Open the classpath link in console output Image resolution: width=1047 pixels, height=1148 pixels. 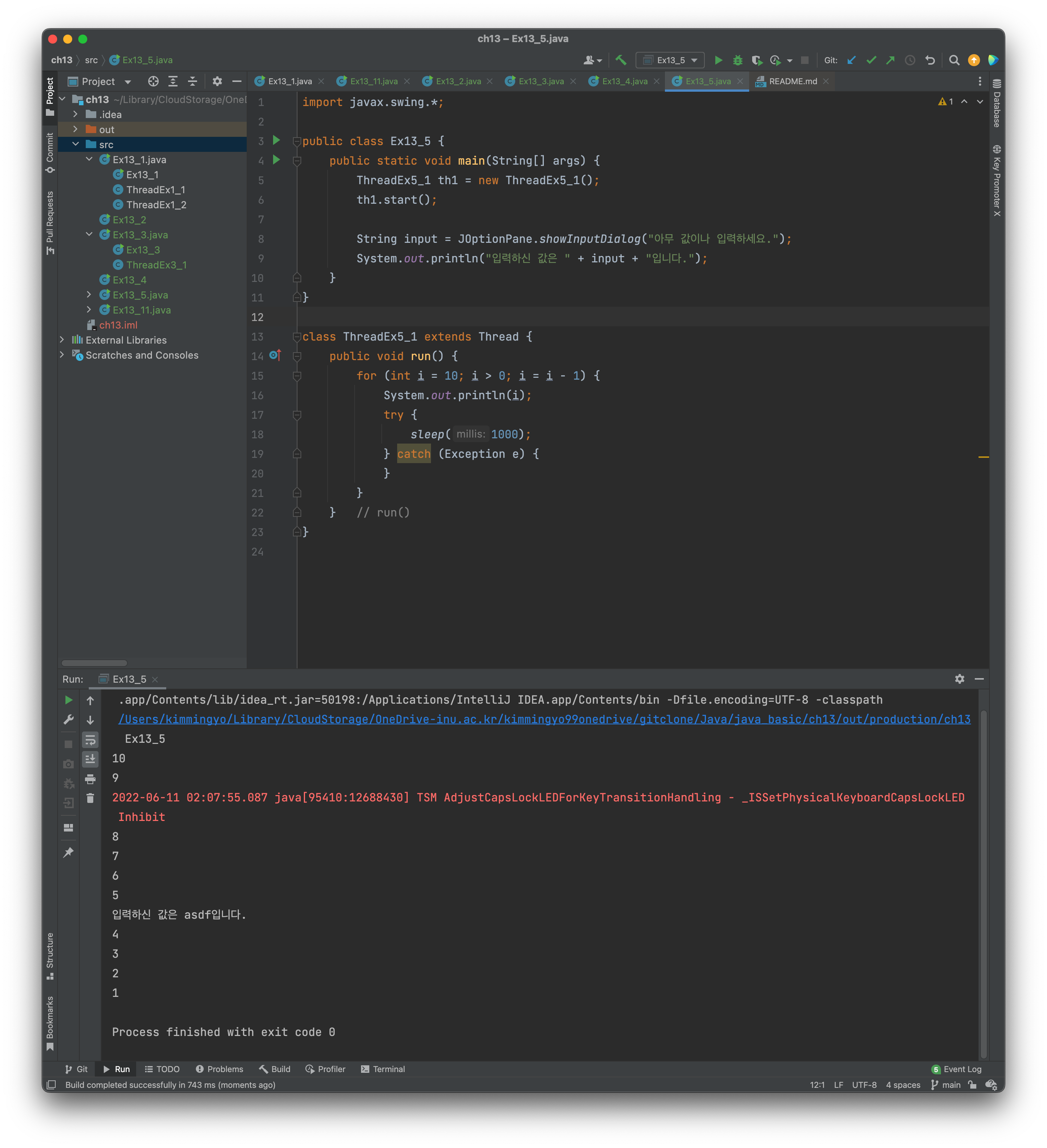[544, 719]
